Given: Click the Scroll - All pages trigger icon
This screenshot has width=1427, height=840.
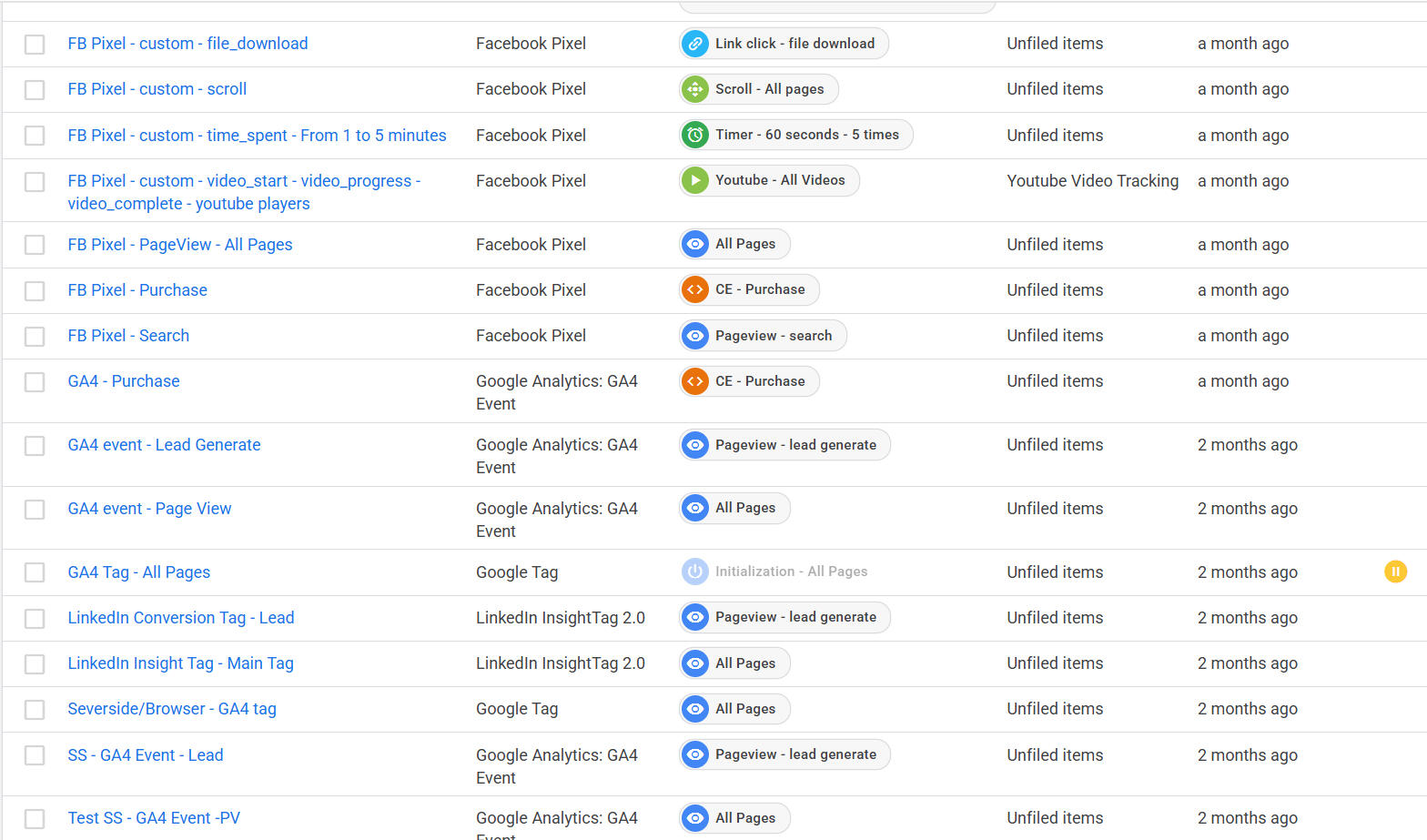Looking at the screenshot, I should [x=695, y=89].
